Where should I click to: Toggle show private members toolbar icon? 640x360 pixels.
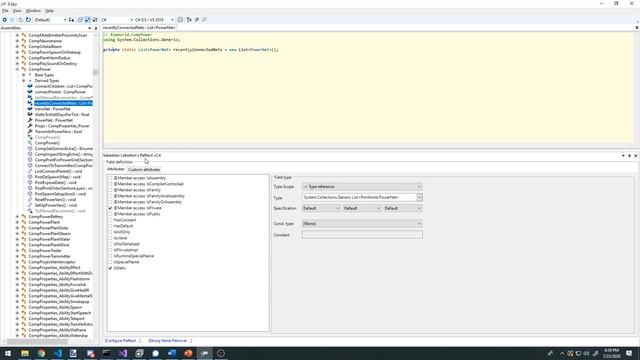coord(95,20)
